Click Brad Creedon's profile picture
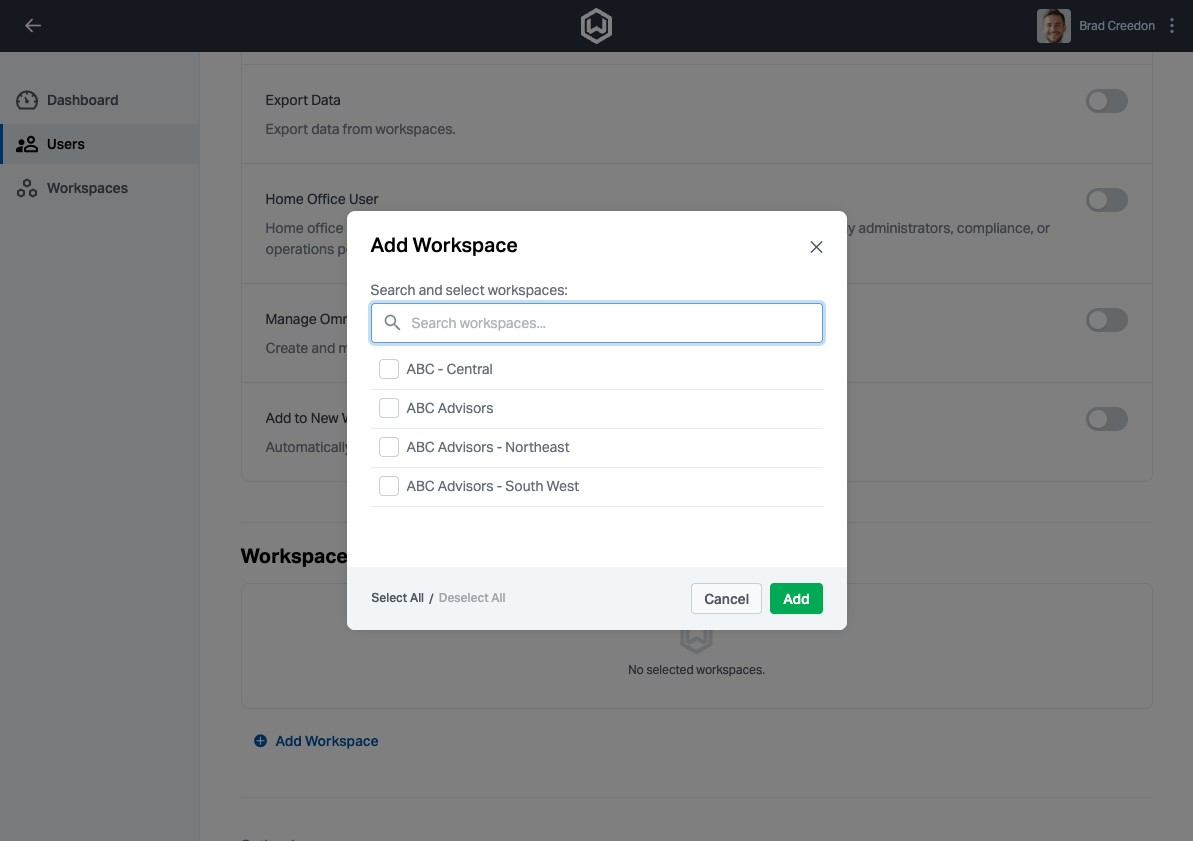Viewport: 1193px width, 841px height. click(1053, 25)
